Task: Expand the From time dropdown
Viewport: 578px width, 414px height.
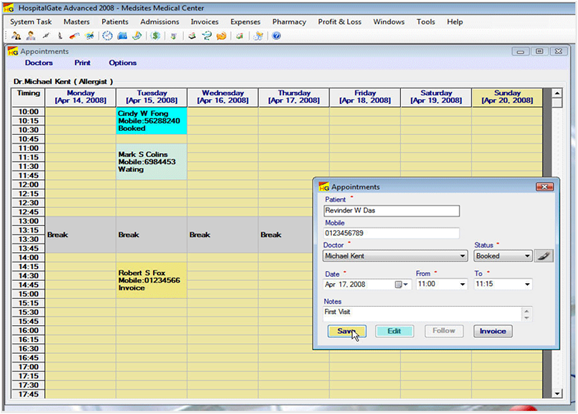Action: coord(462,284)
